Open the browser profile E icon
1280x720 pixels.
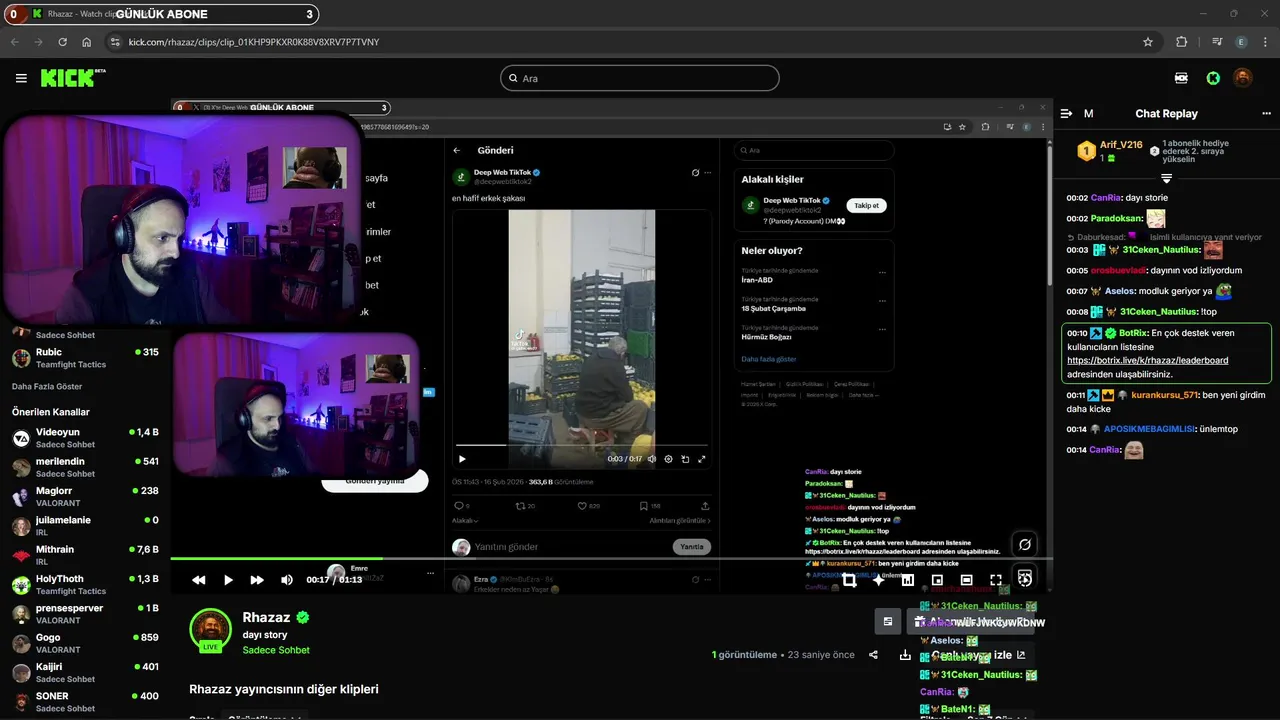pyautogui.click(x=1241, y=42)
